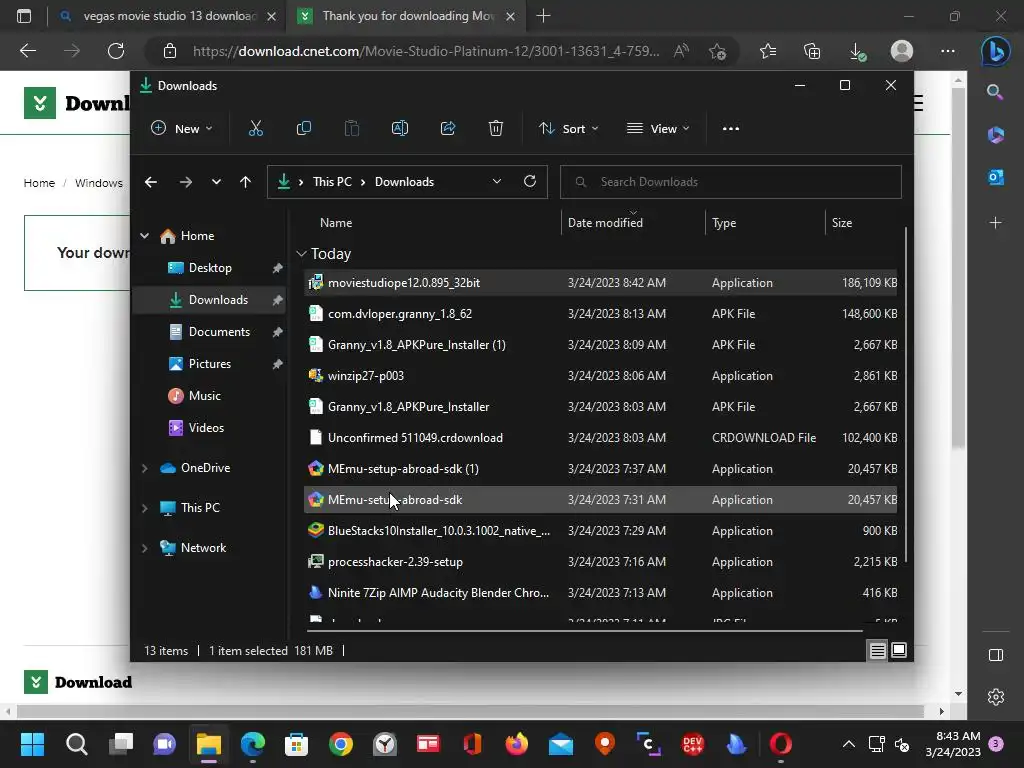Click the Share icon in Explorer toolbar
The height and width of the screenshot is (768, 1024).
448,129
